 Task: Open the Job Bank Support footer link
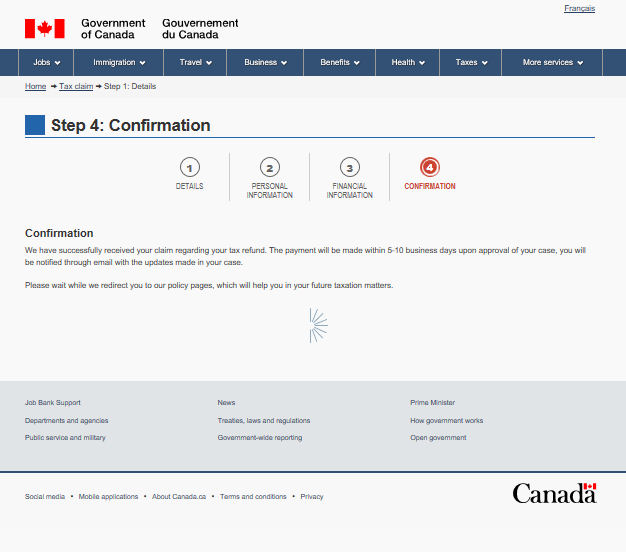(x=53, y=402)
